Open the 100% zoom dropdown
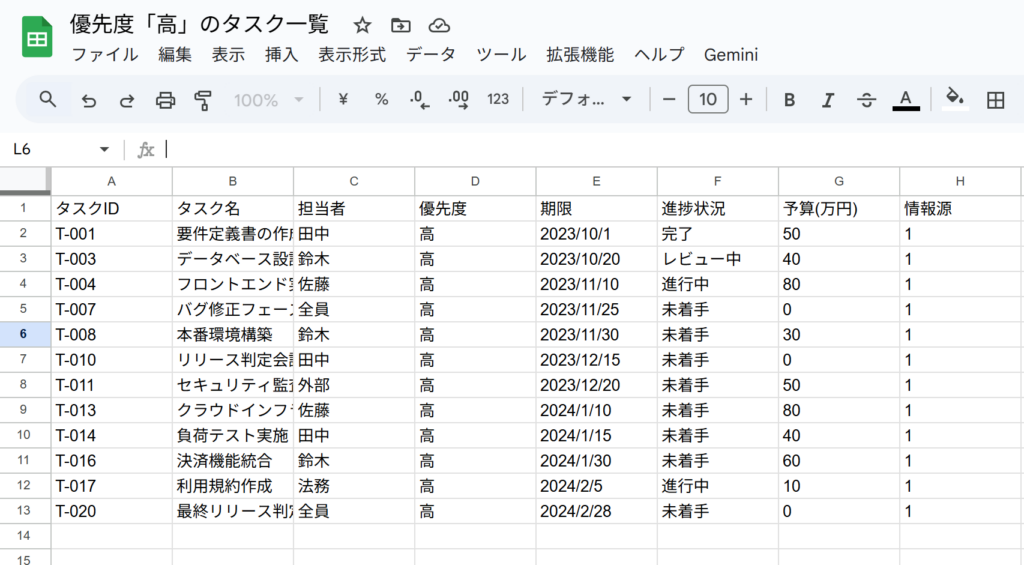 coord(268,99)
